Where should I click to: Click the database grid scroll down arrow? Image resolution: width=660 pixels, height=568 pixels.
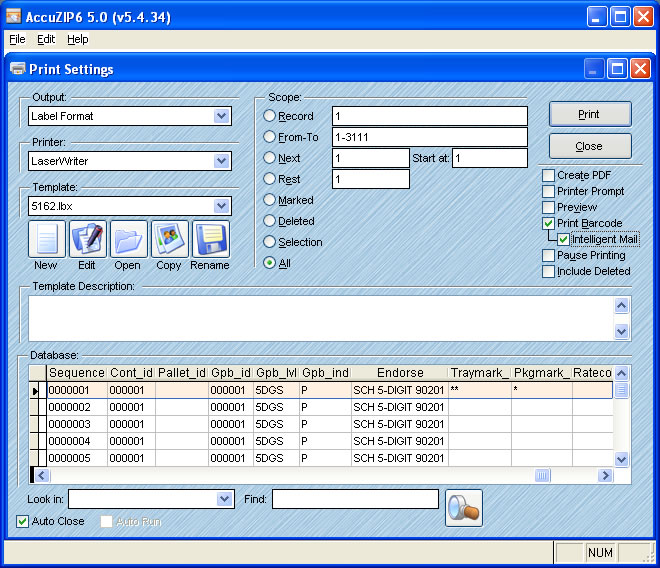[621, 459]
